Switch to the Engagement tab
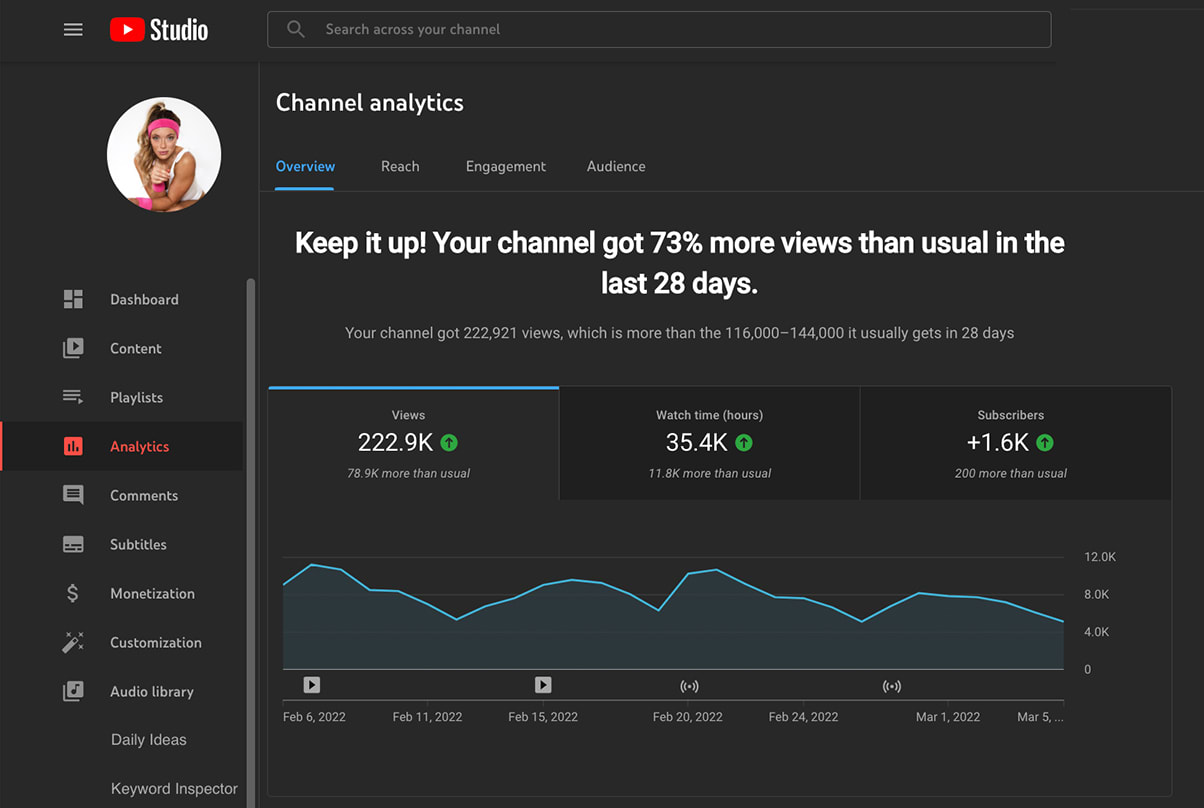The height and width of the screenshot is (808, 1204). coord(505,166)
